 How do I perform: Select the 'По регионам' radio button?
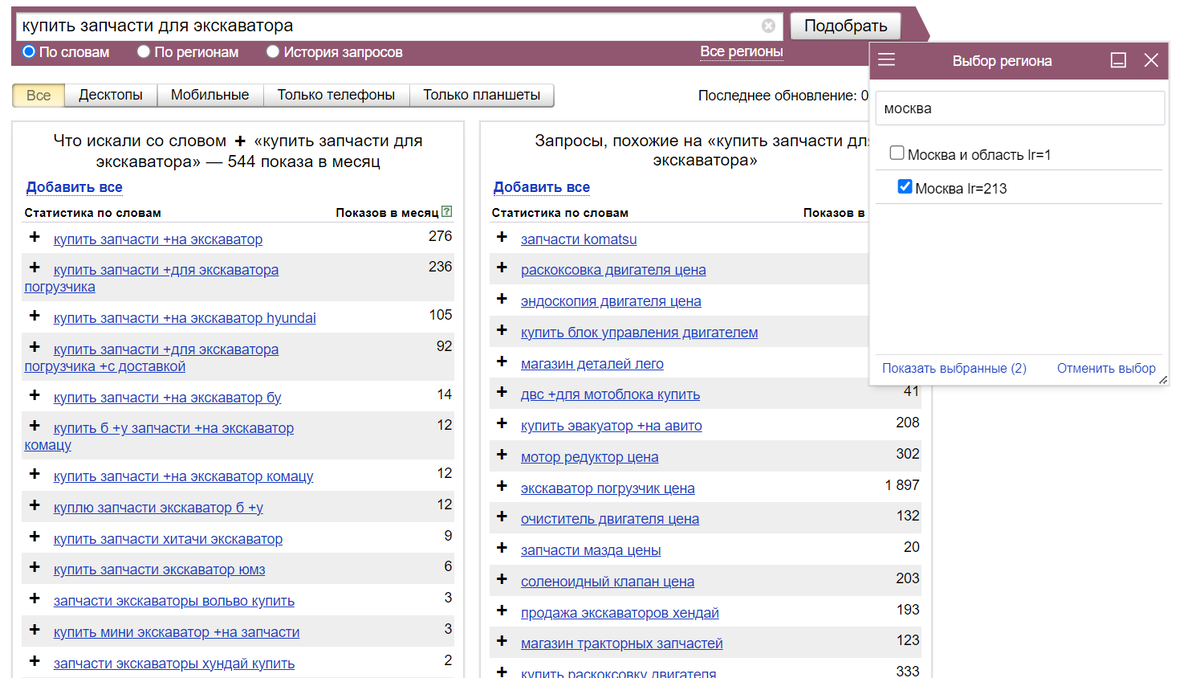[x=144, y=52]
